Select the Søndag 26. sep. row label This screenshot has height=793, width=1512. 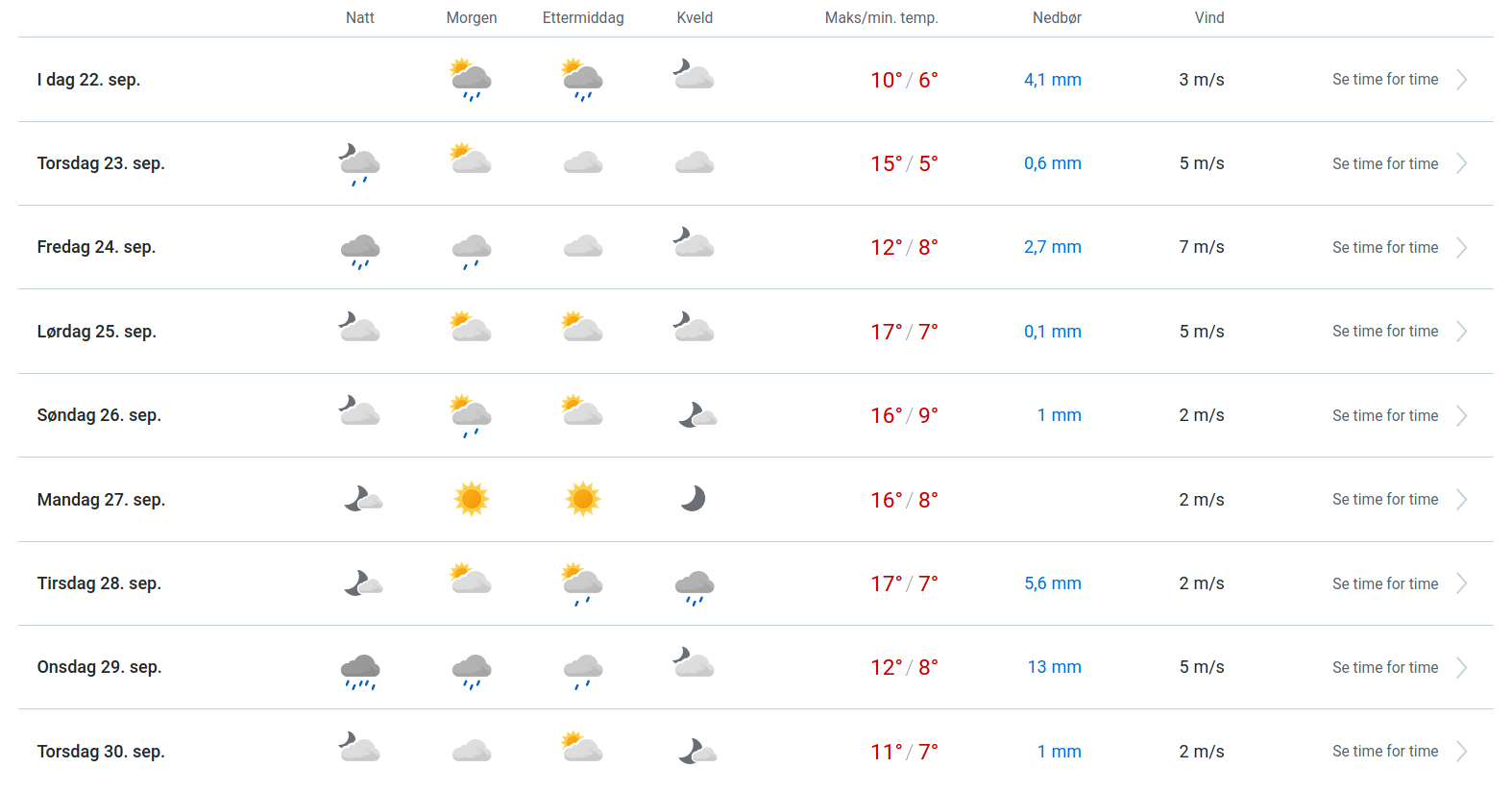point(99,415)
